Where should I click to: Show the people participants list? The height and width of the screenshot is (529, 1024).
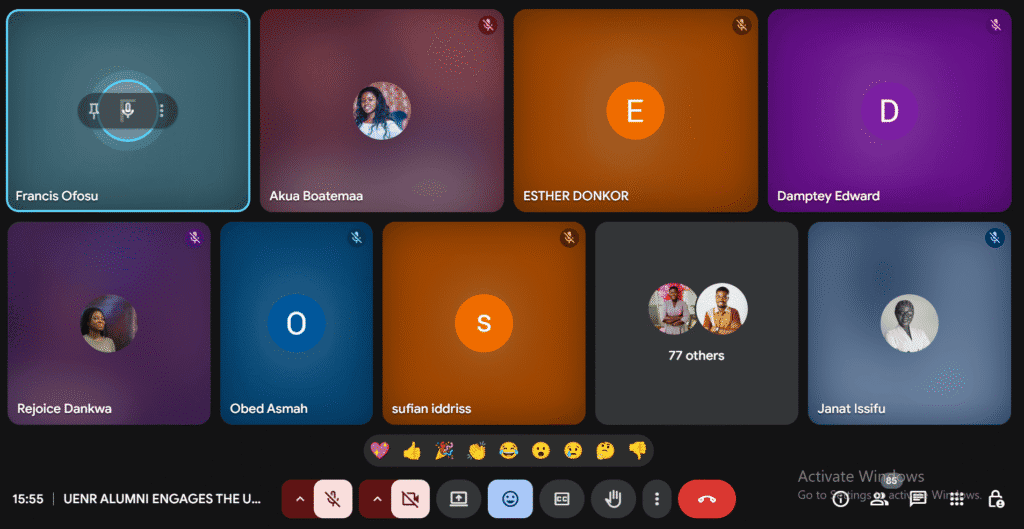coord(879,498)
